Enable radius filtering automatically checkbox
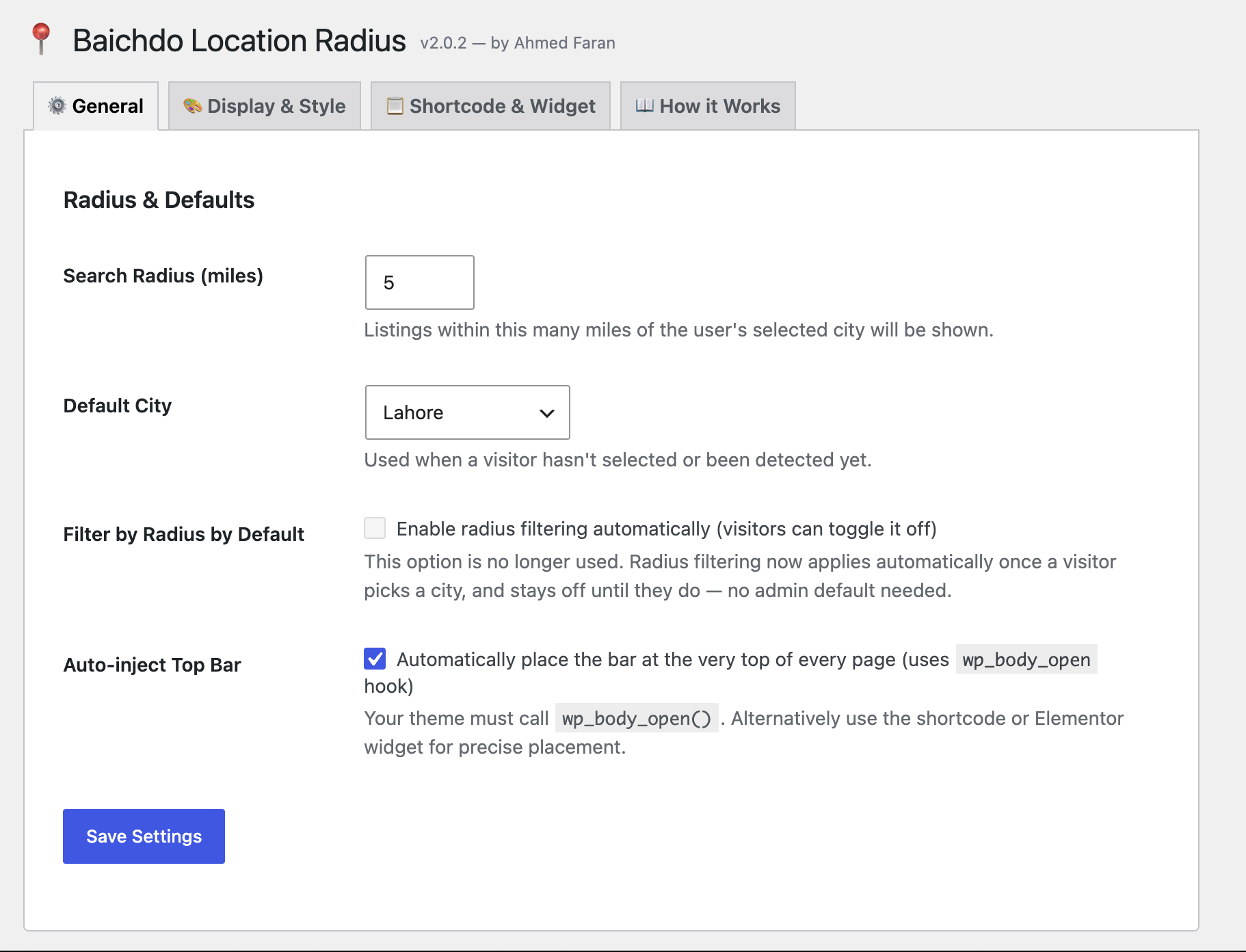The height and width of the screenshot is (952, 1246). (x=375, y=528)
